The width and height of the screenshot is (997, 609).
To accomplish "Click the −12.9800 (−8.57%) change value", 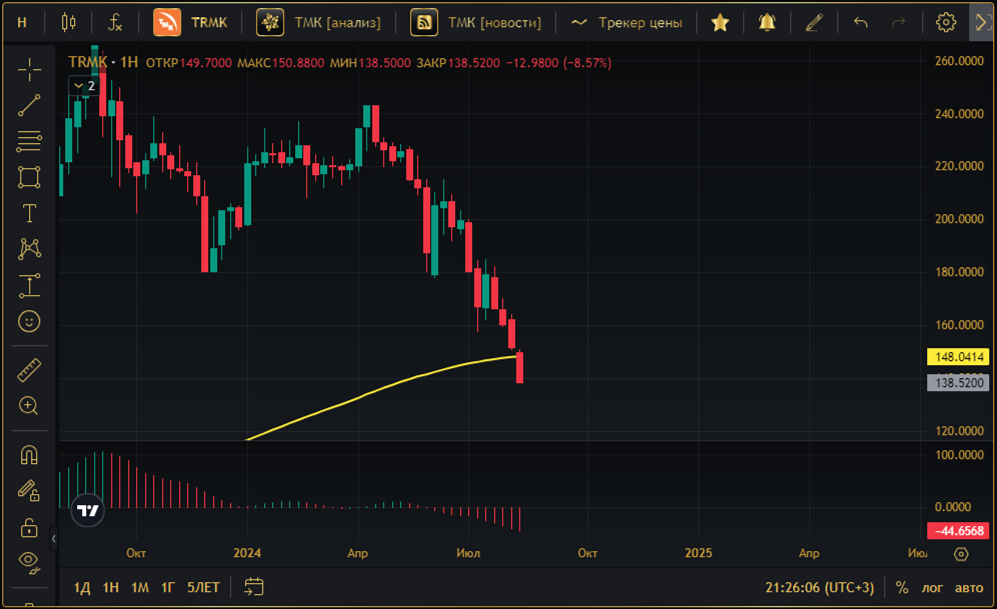I will tap(559, 63).
